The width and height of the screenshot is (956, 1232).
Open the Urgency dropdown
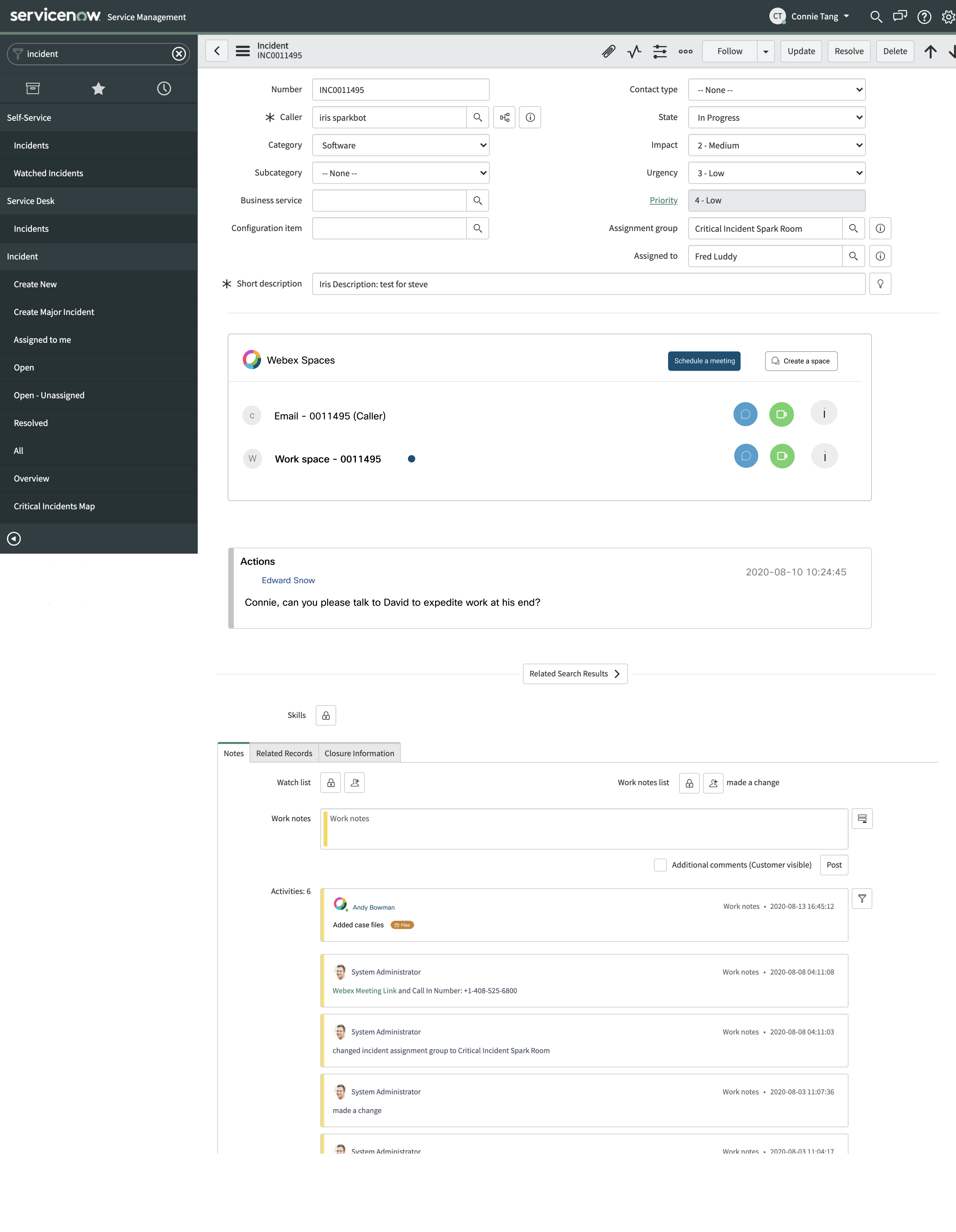(x=777, y=173)
